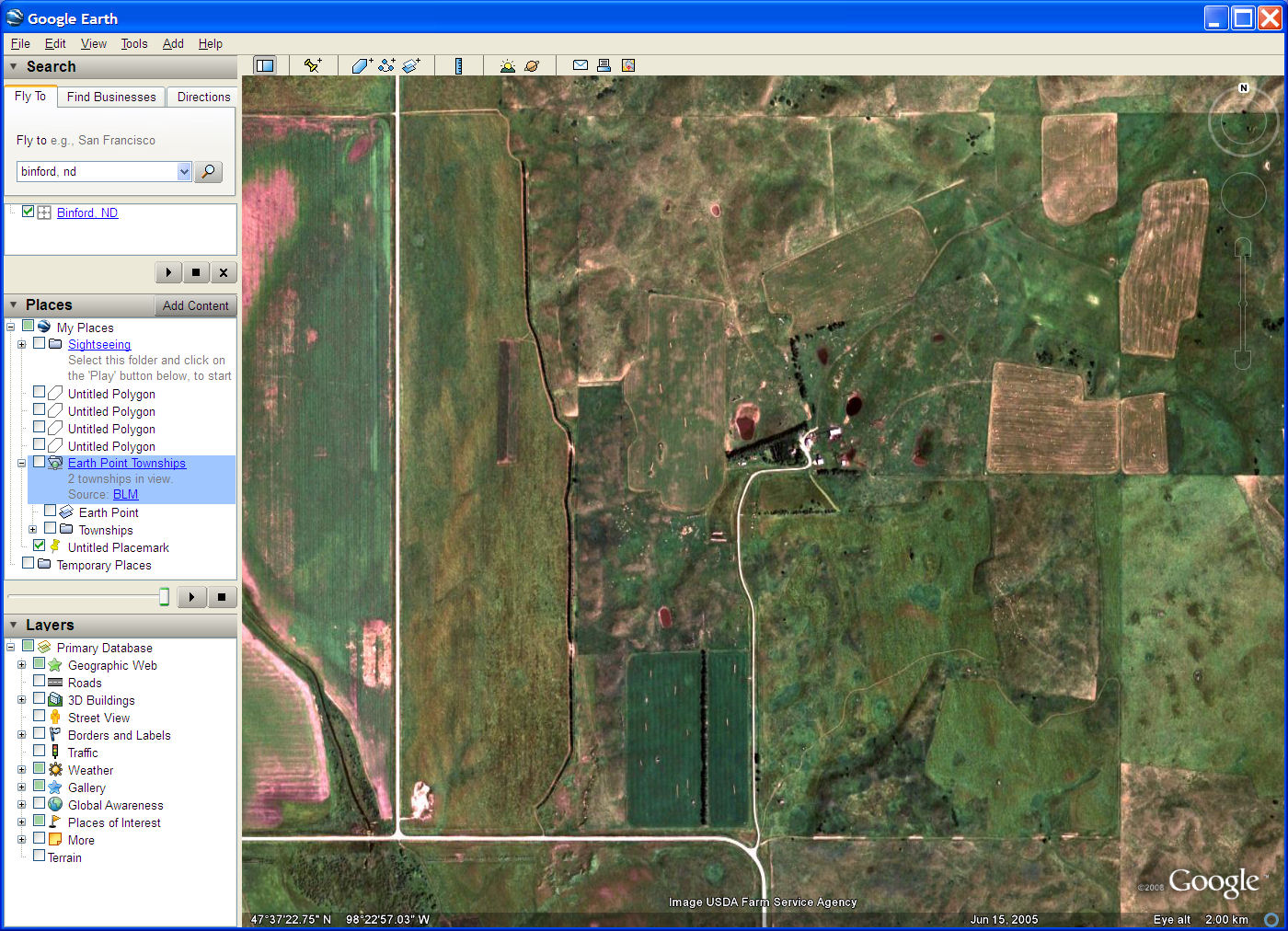Enable the Terrain layer checkbox

[39, 856]
